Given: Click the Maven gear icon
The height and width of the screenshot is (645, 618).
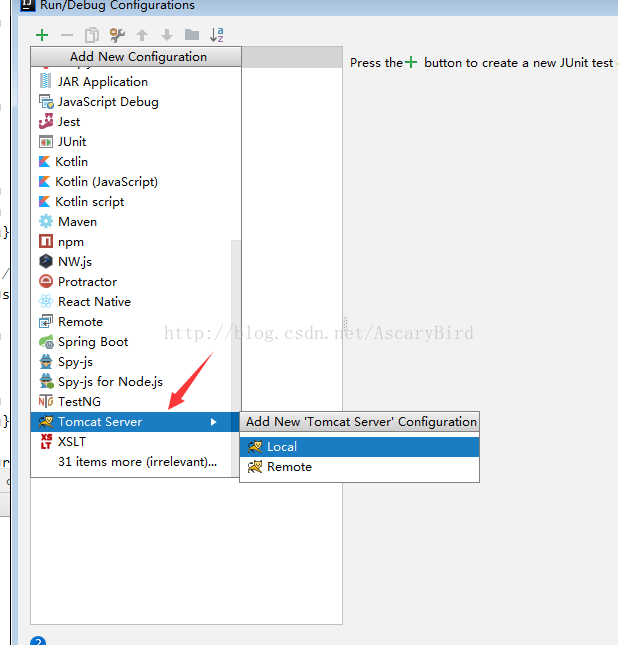Looking at the screenshot, I should [46, 221].
